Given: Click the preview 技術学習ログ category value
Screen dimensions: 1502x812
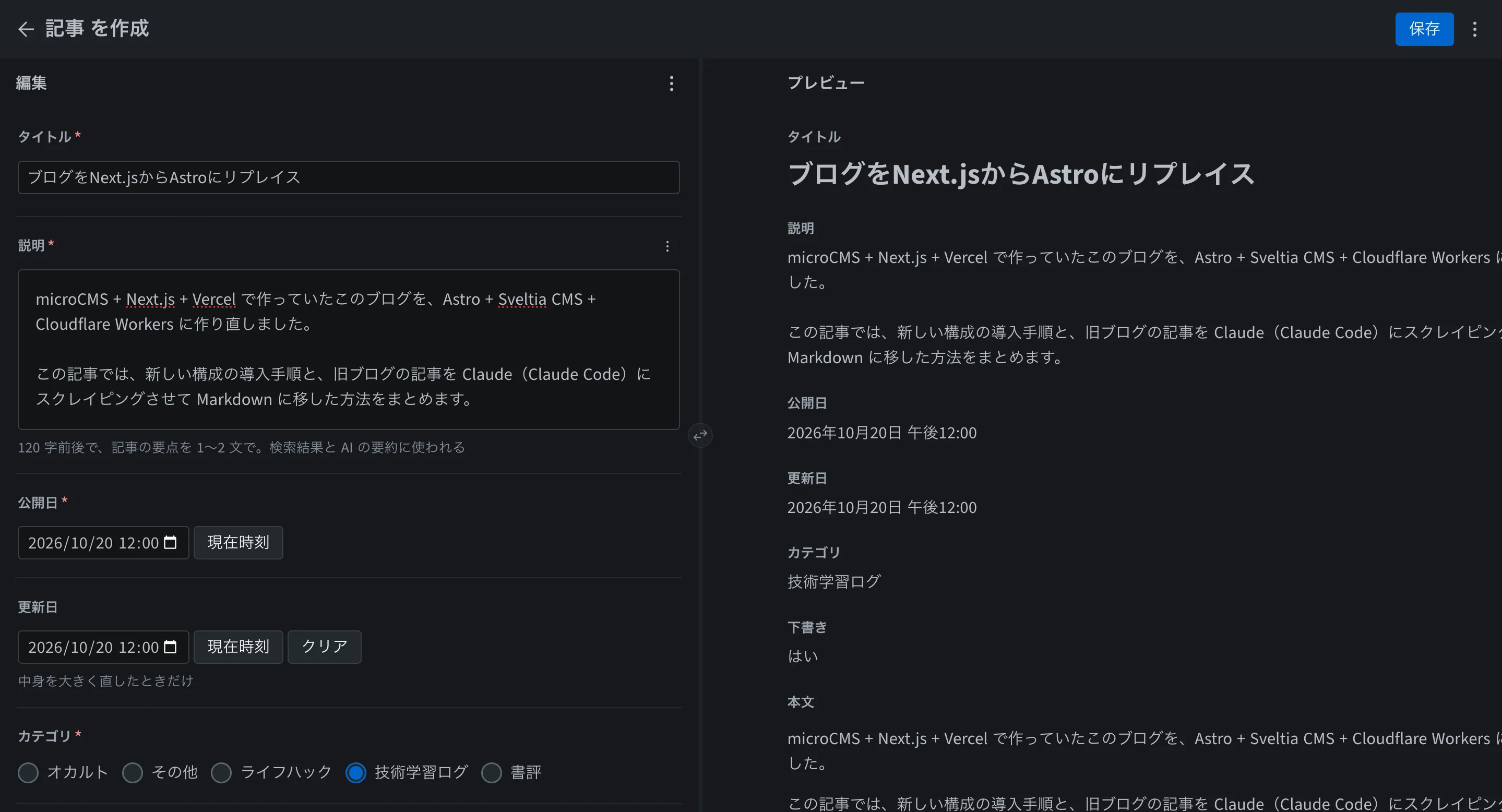Looking at the screenshot, I should coord(834,581).
